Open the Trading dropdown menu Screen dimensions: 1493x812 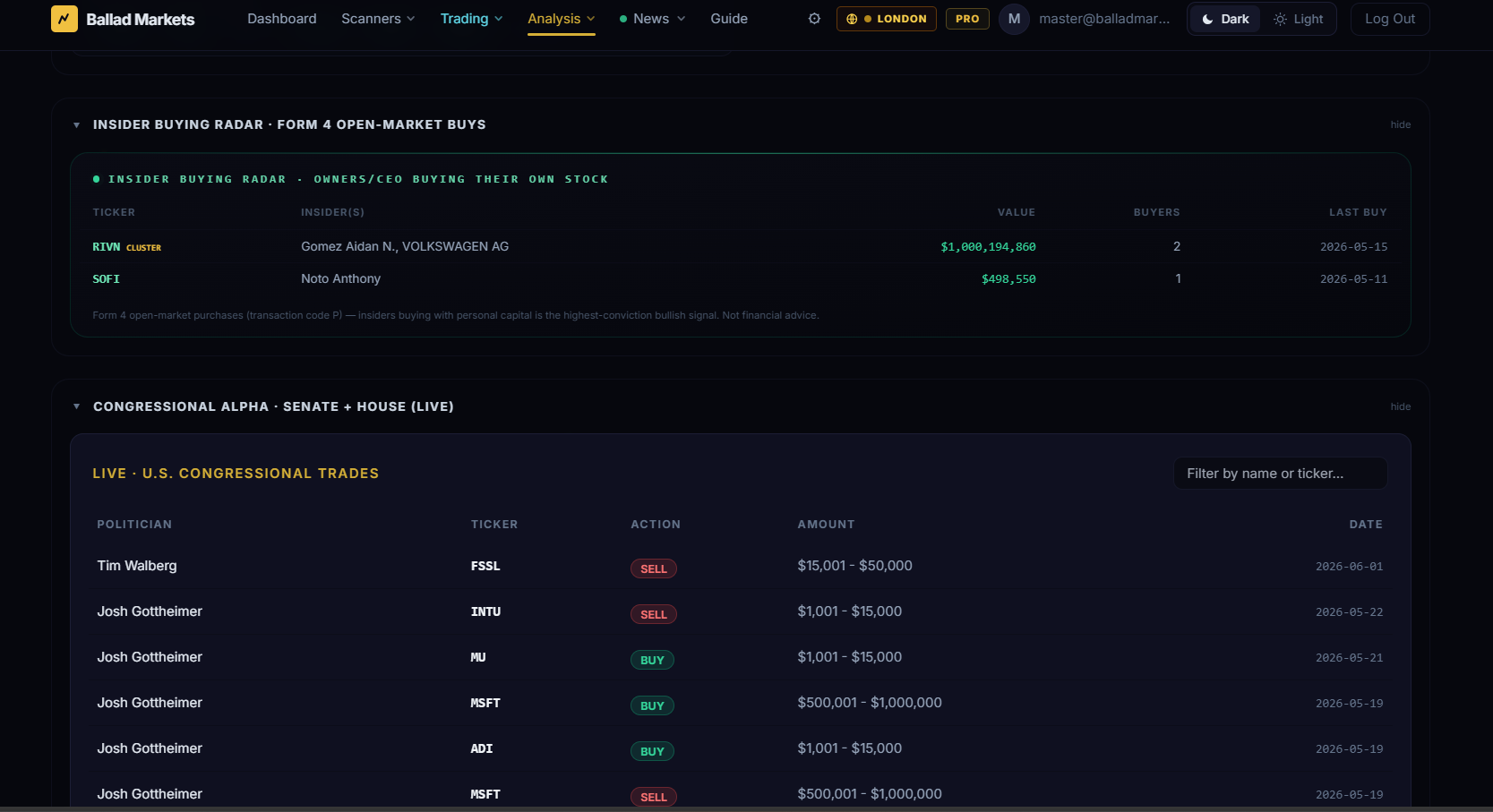pos(471,19)
